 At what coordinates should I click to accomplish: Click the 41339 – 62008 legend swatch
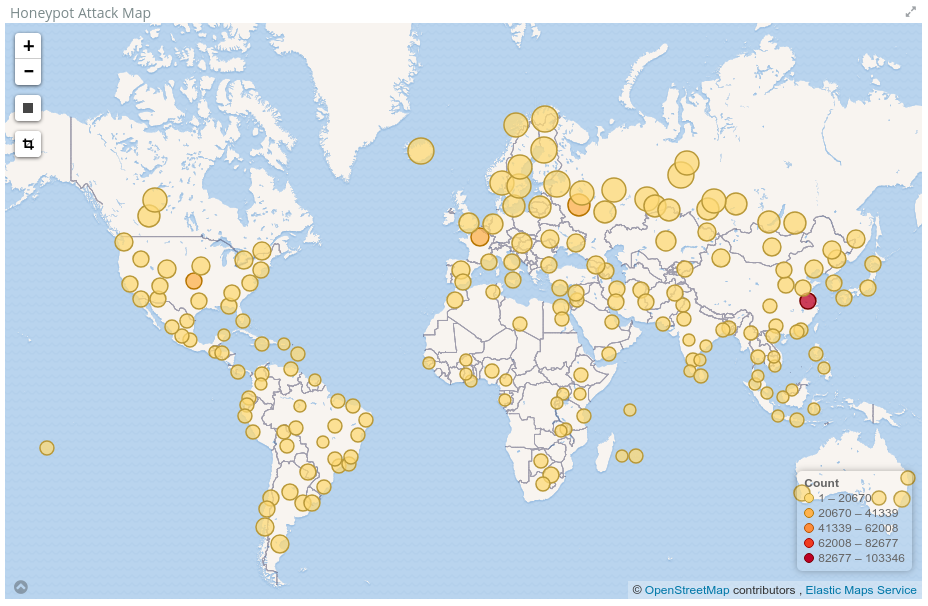pos(809,528)
